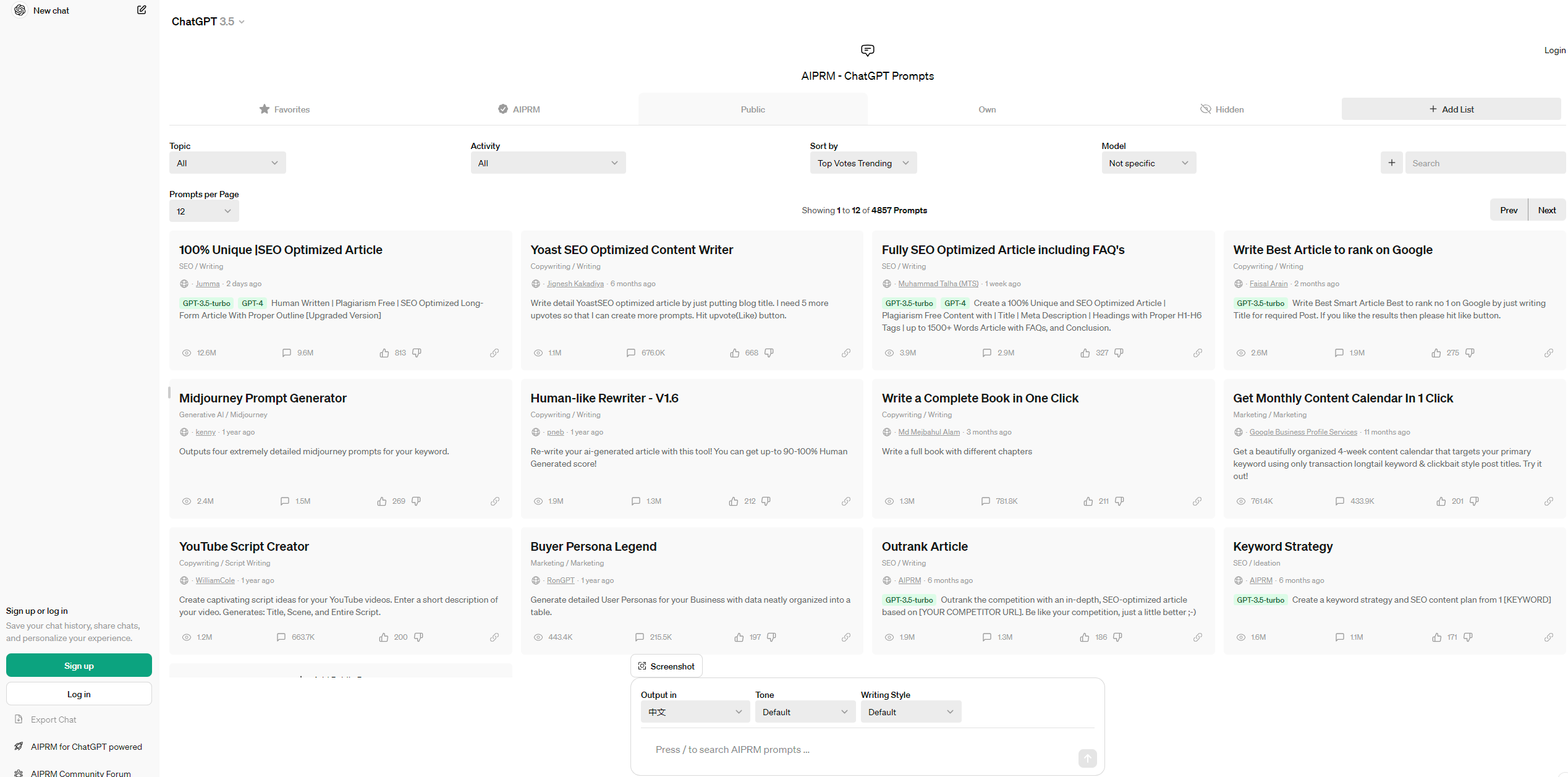
Task: Click the Screenshot button
Action: click(666, 666)
